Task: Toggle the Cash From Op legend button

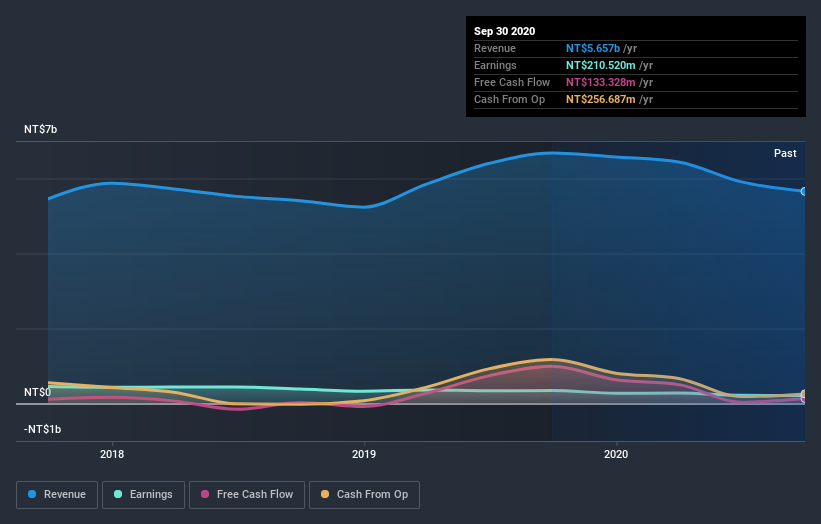Action: click(364, 495)
